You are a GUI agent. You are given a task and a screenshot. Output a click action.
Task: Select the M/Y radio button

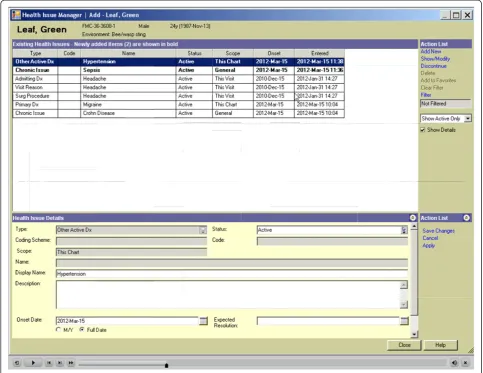58,330
